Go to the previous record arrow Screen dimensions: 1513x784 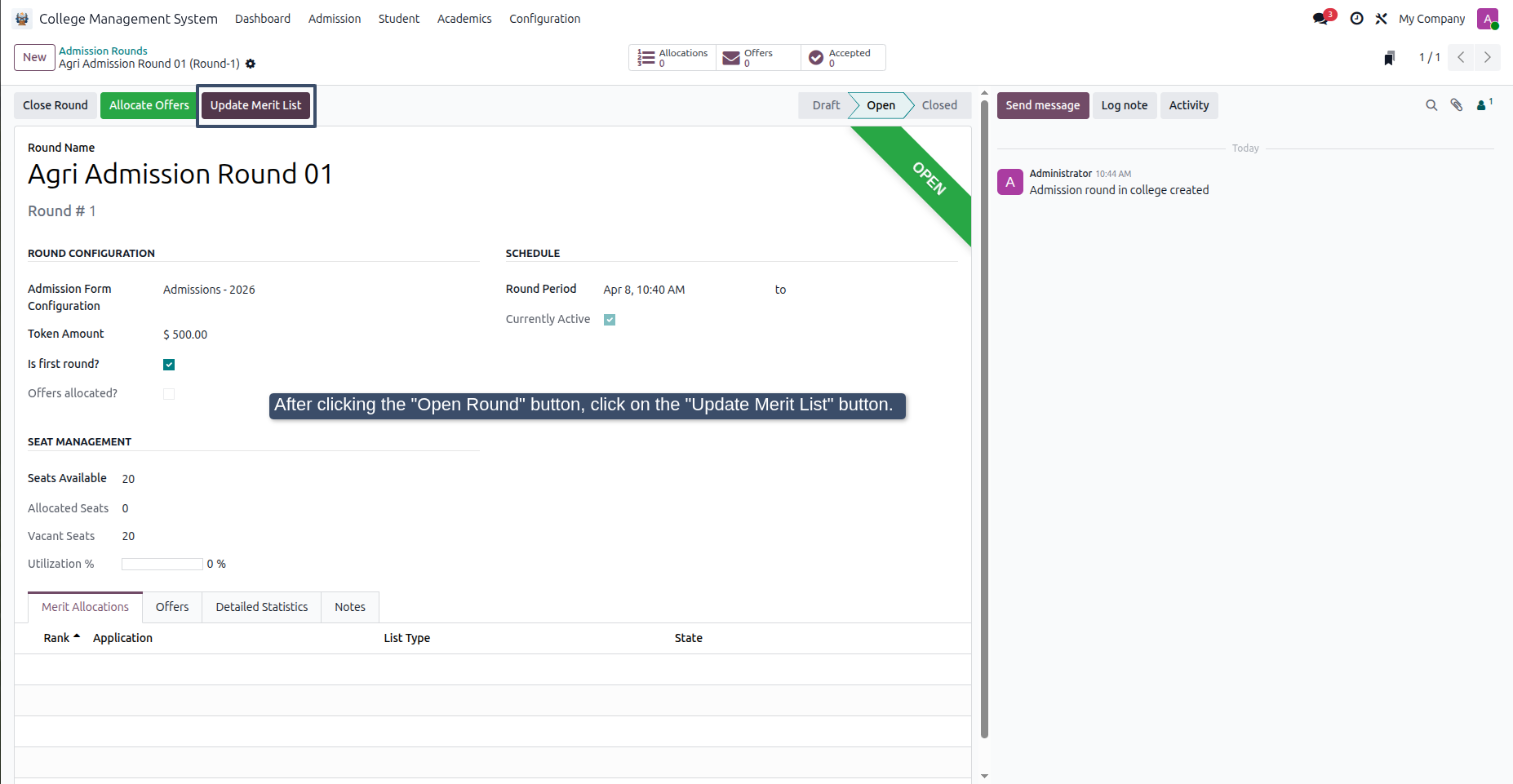(x=1461, y=57)
